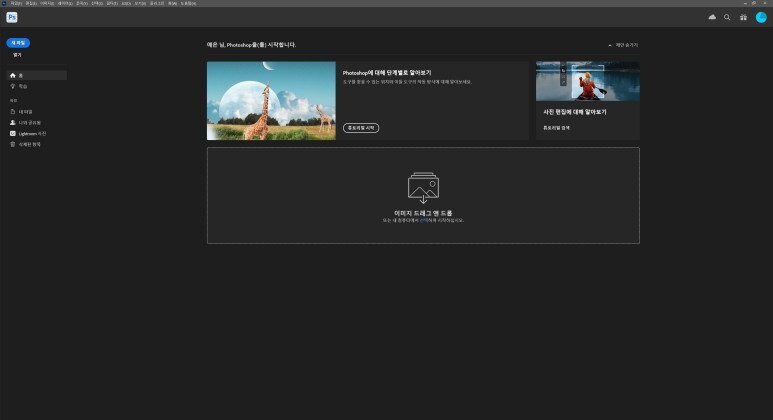The image size is (773, 420).
Task: Click the giraffe and moon tutorial thumbnail
Action: tap(271, 101)
